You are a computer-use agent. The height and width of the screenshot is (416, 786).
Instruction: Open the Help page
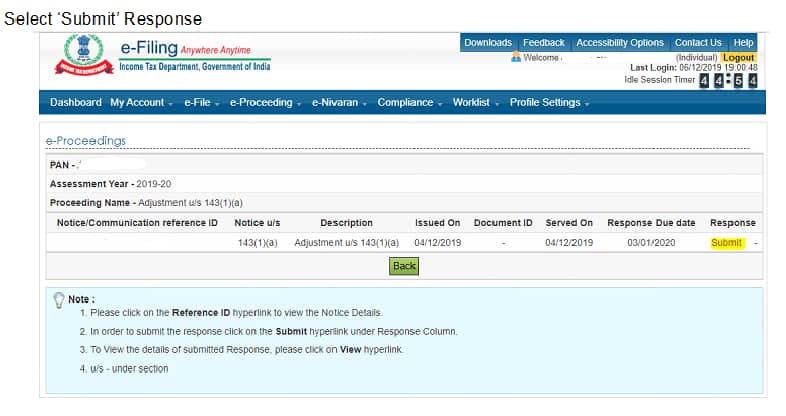pyautogui.click(x=743, y=43)
